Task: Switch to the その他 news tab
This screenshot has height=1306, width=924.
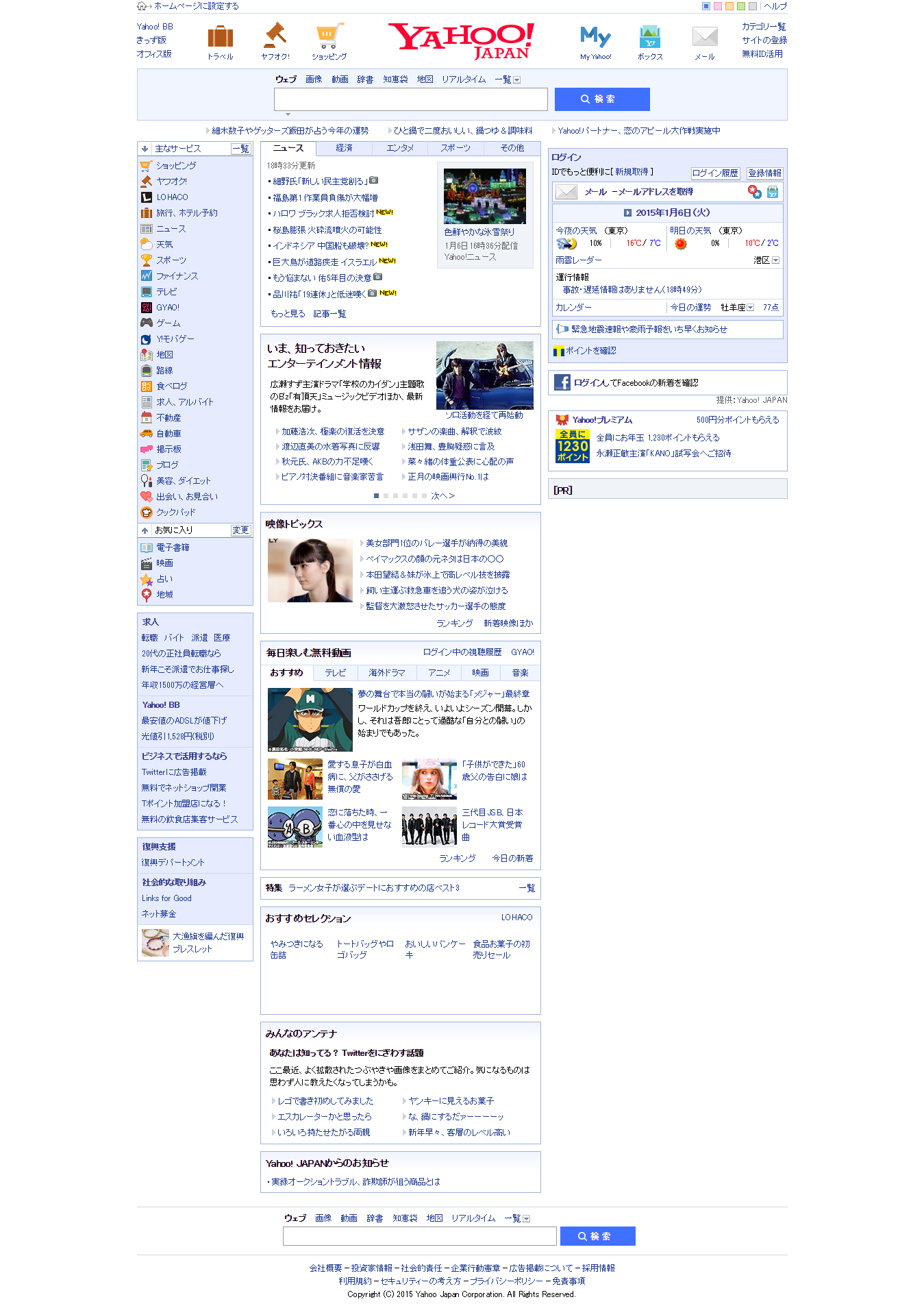Action: [512, 148]
